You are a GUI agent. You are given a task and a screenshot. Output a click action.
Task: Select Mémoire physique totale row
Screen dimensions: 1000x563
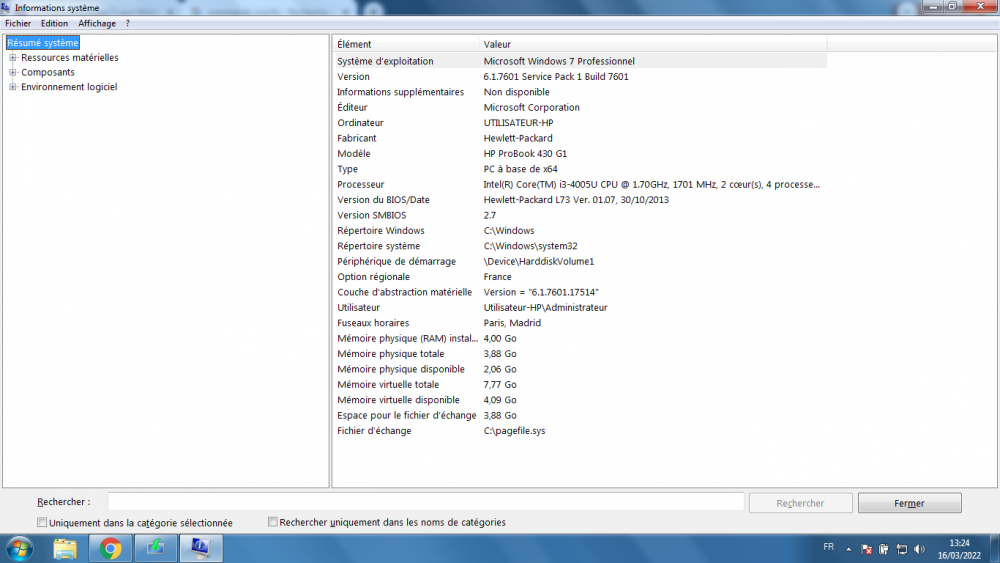pos(580,353)
